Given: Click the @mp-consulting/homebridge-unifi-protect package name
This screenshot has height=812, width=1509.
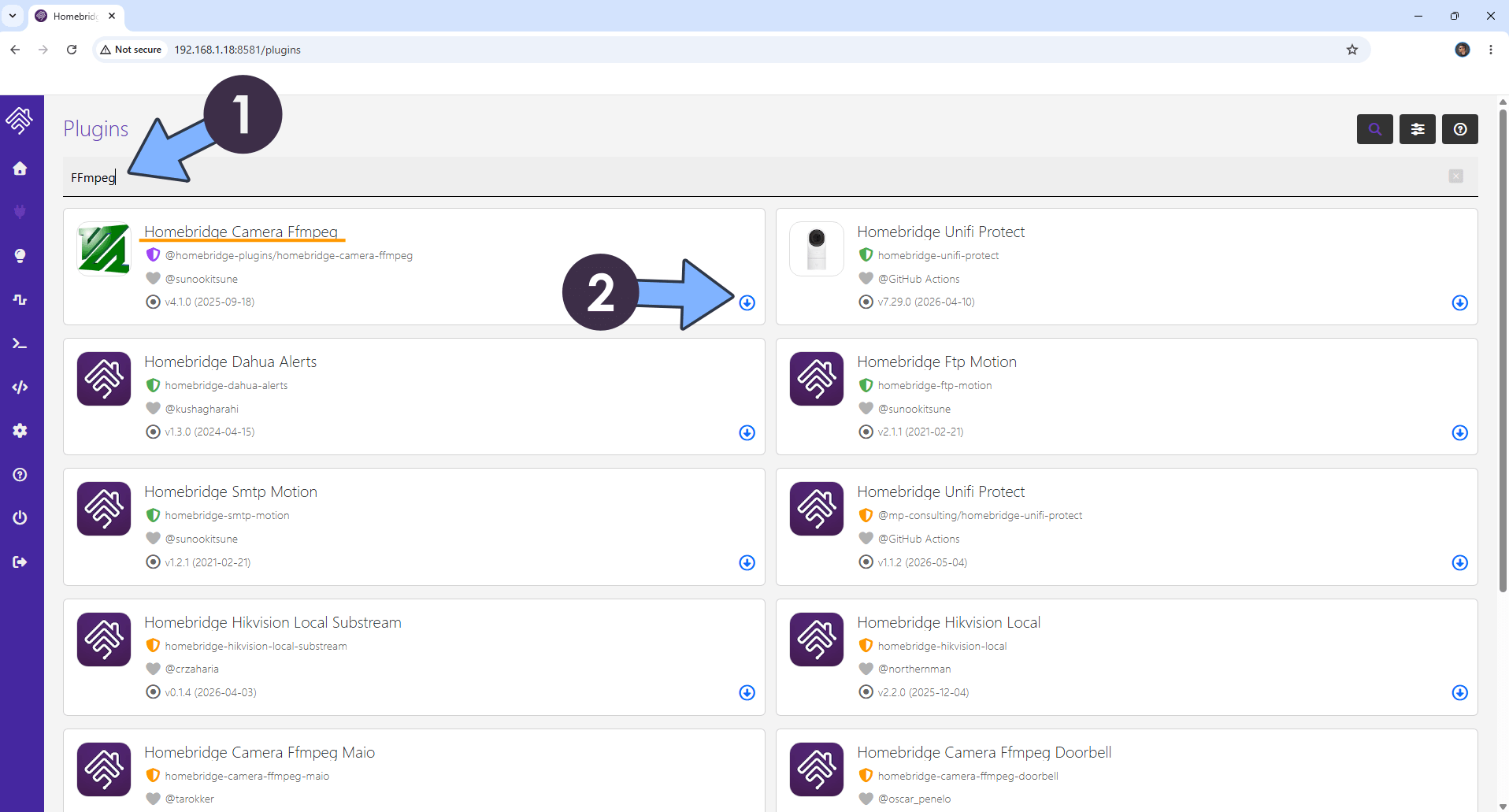Looking at the screenshot, I should tap(980, 515).
